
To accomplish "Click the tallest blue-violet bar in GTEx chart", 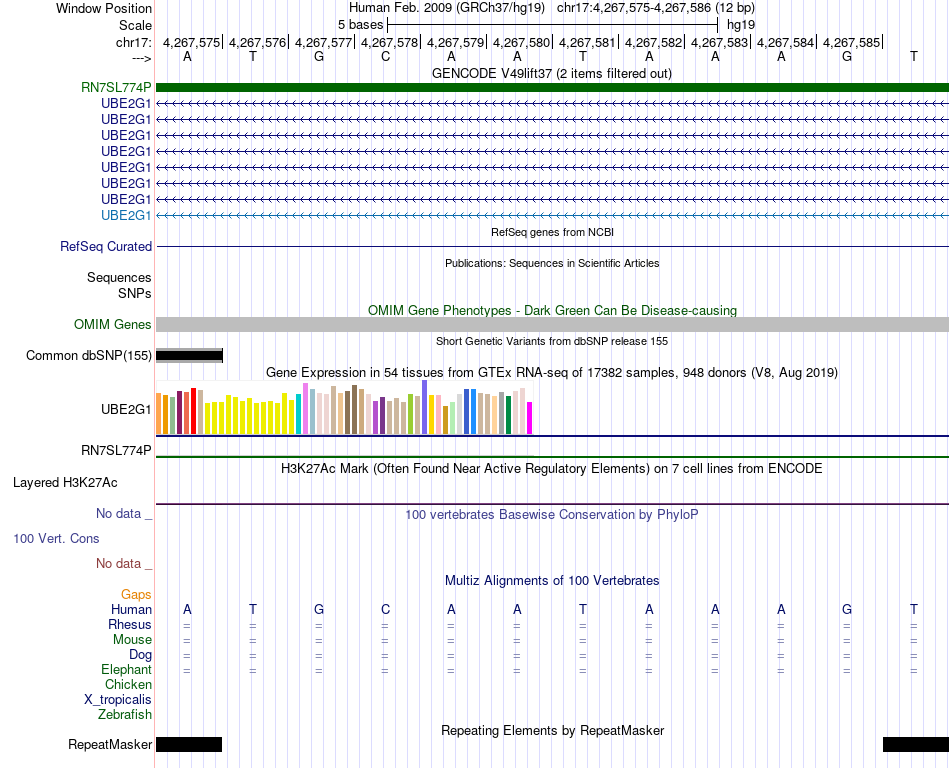I will point(425,407).
